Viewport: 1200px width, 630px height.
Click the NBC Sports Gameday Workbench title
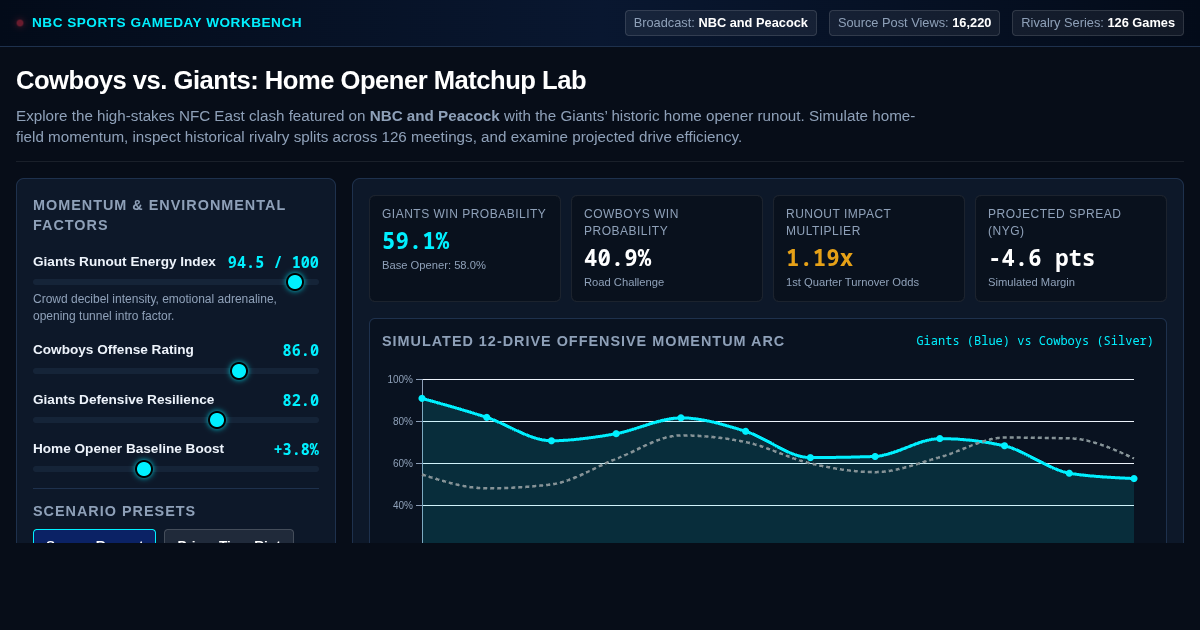pyautogui.click(x=167, y=23)
